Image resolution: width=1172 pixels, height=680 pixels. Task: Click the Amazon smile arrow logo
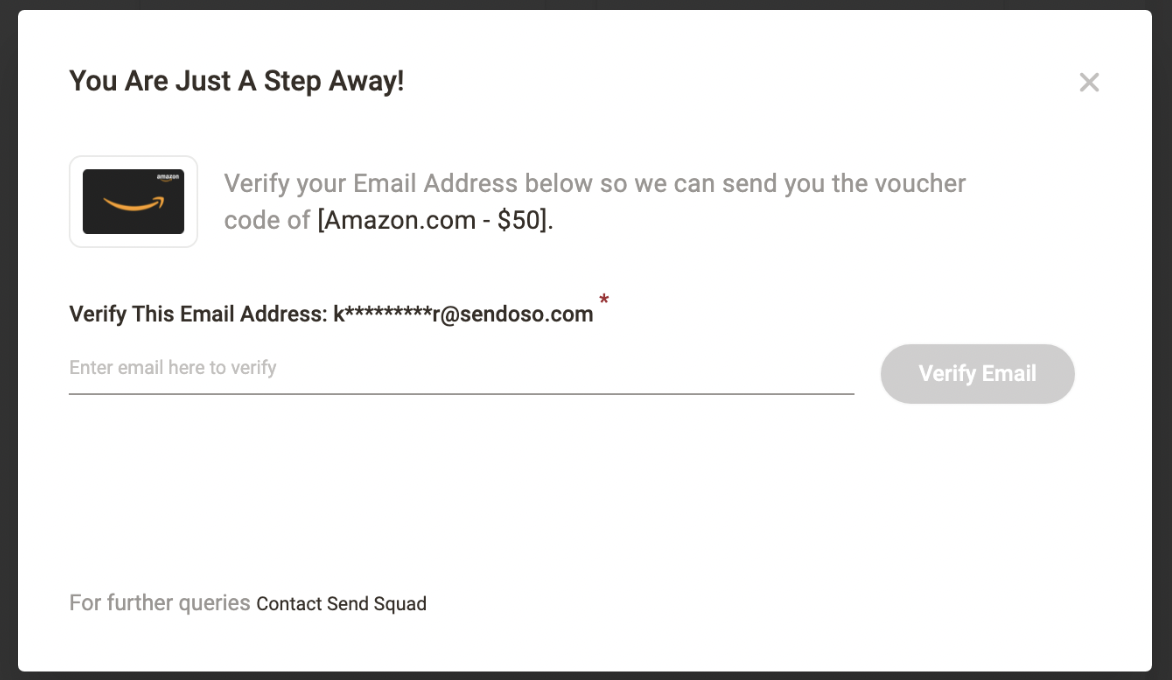[x=133, y=204]
